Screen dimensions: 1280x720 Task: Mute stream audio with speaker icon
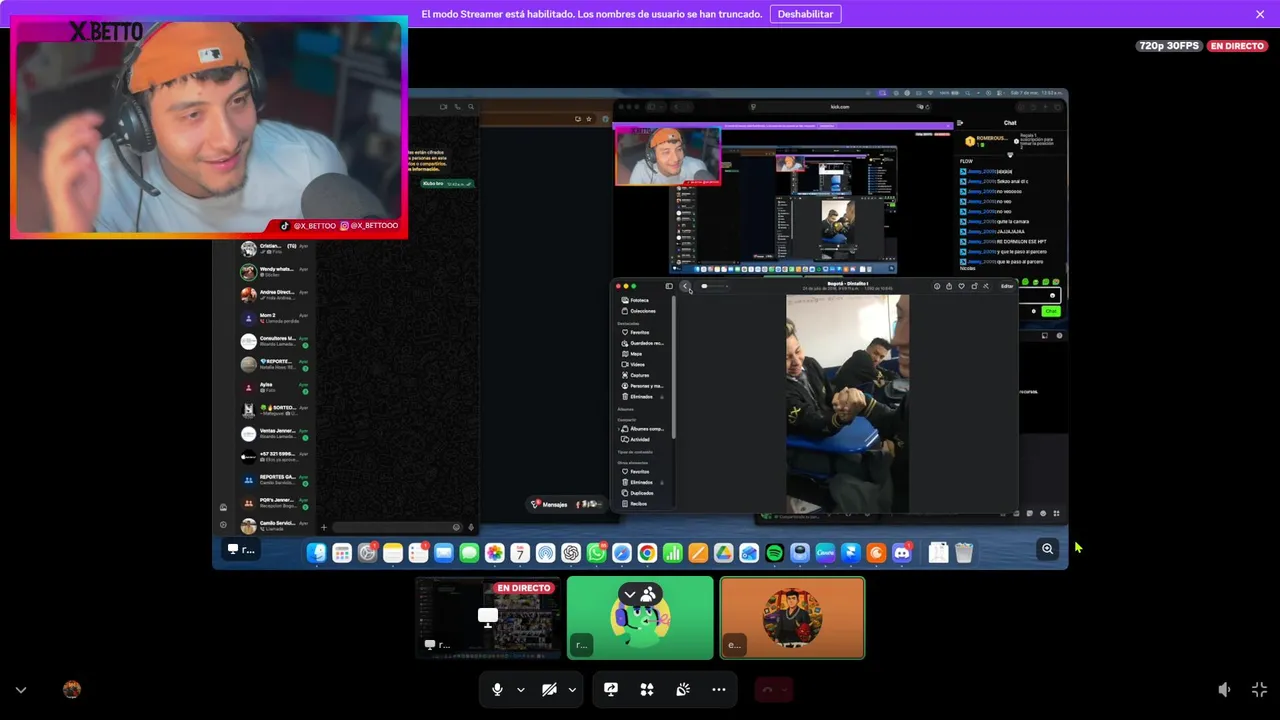1224,690
